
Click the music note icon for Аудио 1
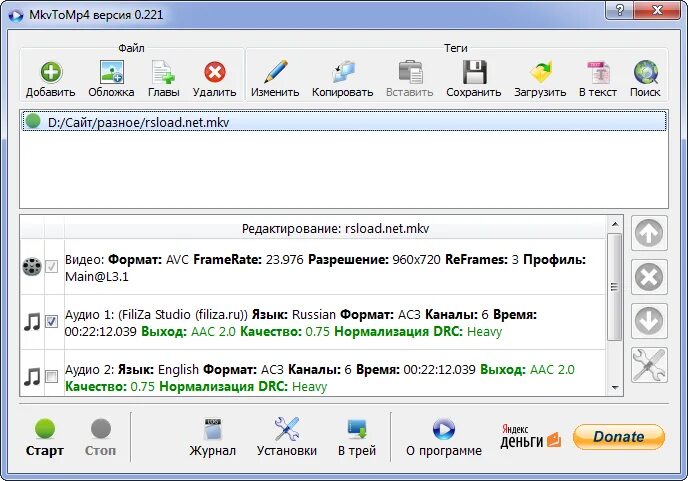click(x=32, y=322)
